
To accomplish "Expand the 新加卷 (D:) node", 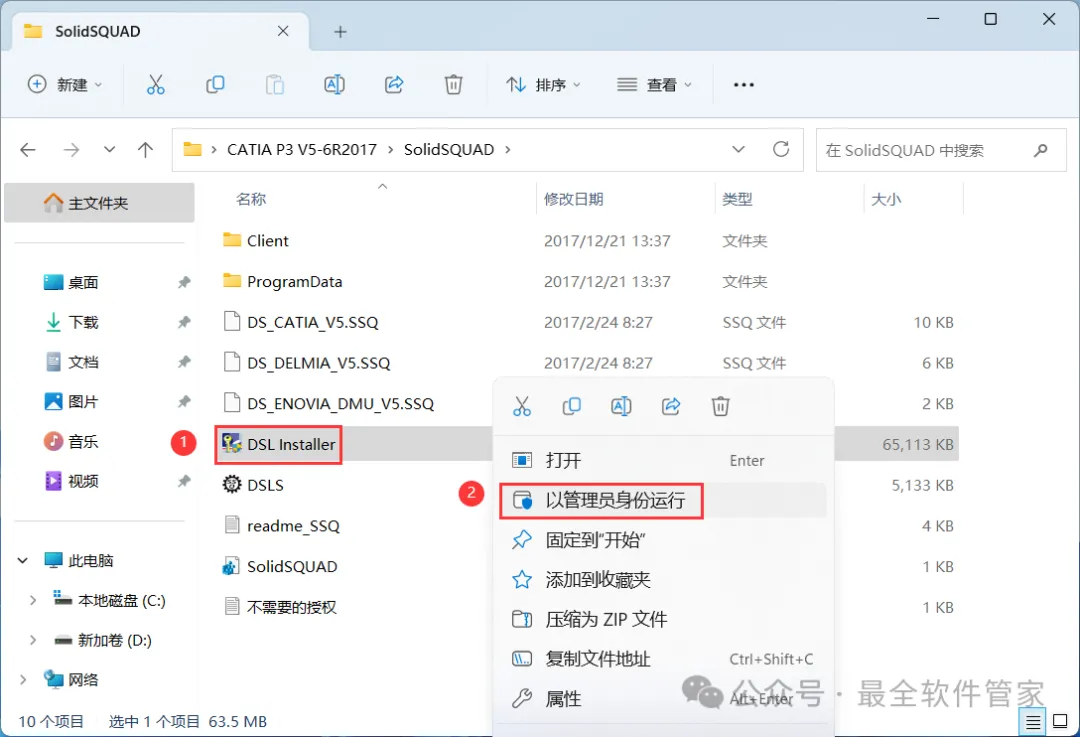I will [32, 641].
